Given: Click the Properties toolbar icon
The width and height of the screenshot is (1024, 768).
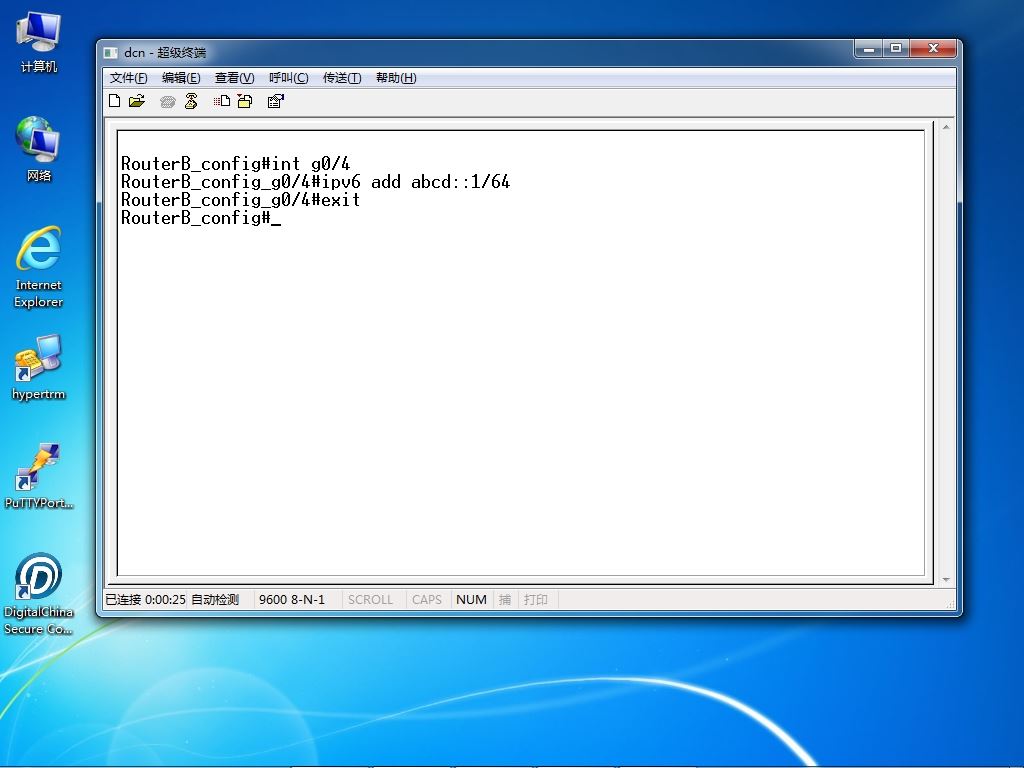Looking at the screenshot, I should [276, 101].
